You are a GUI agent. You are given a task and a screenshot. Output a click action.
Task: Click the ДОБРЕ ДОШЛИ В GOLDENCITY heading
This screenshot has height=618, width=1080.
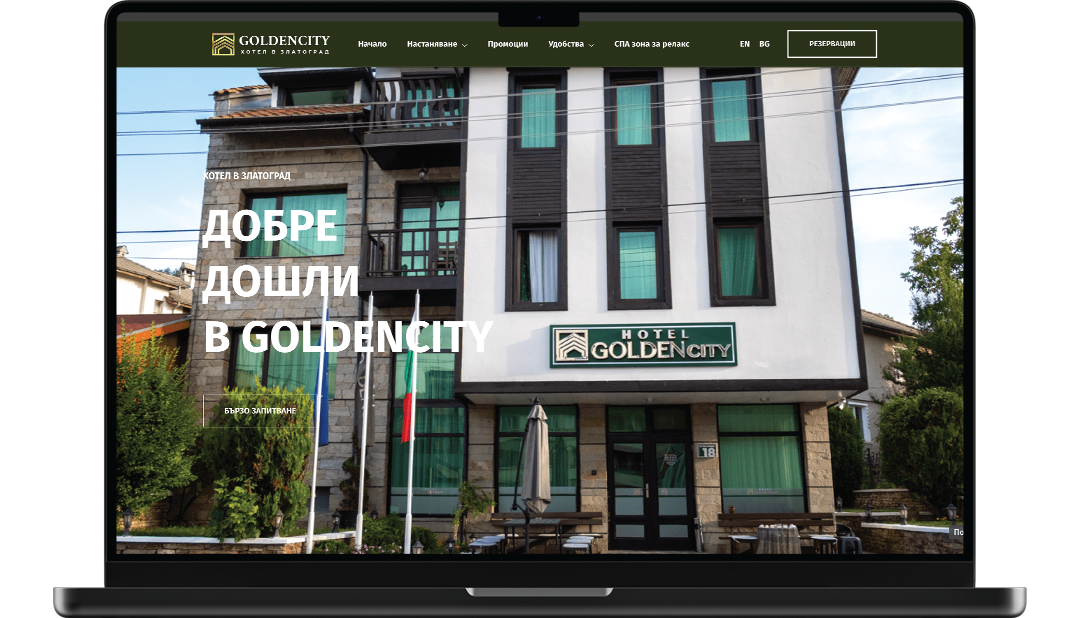coord(347,281)
